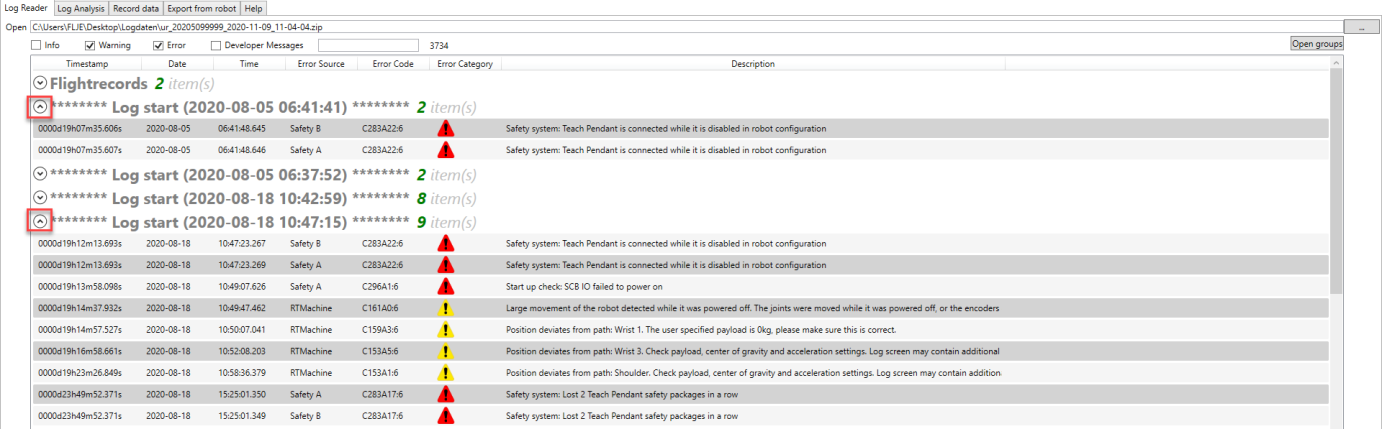Viewport: 1382px width, 429px height.
Task: Click yellow warning icon on Shoulder deviation row
Action: pos(446,373)
